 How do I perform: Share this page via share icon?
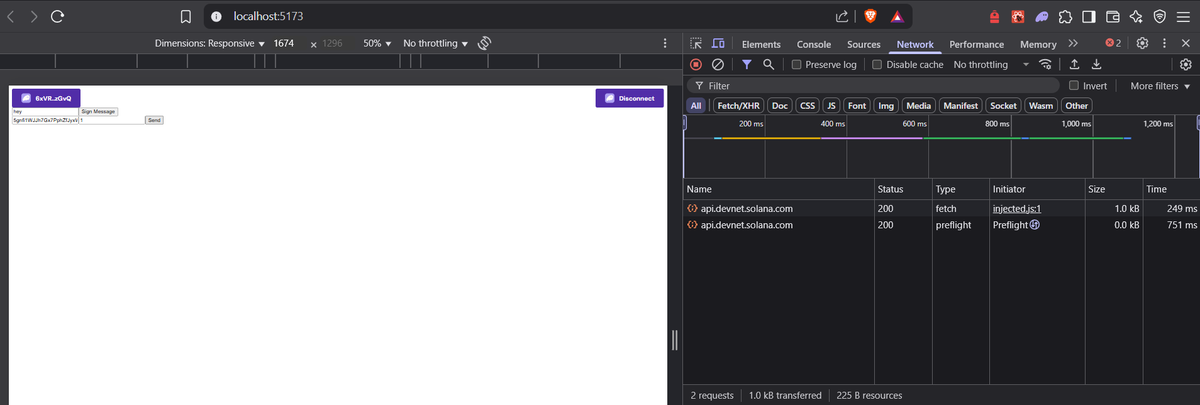click(x=842, y=16)
